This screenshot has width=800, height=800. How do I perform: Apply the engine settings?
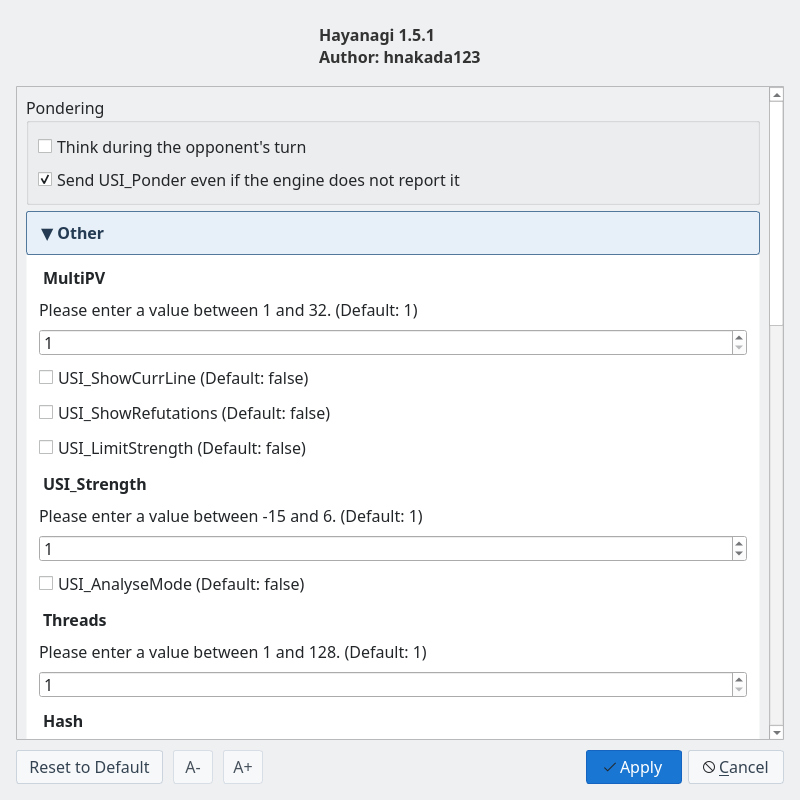[x=634, y=767]
